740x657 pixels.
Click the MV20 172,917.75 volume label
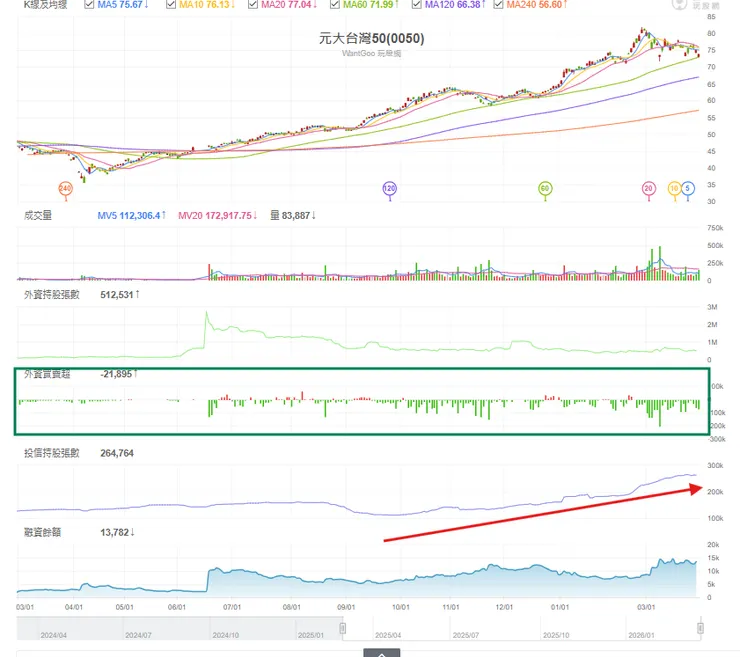point(218,216)
